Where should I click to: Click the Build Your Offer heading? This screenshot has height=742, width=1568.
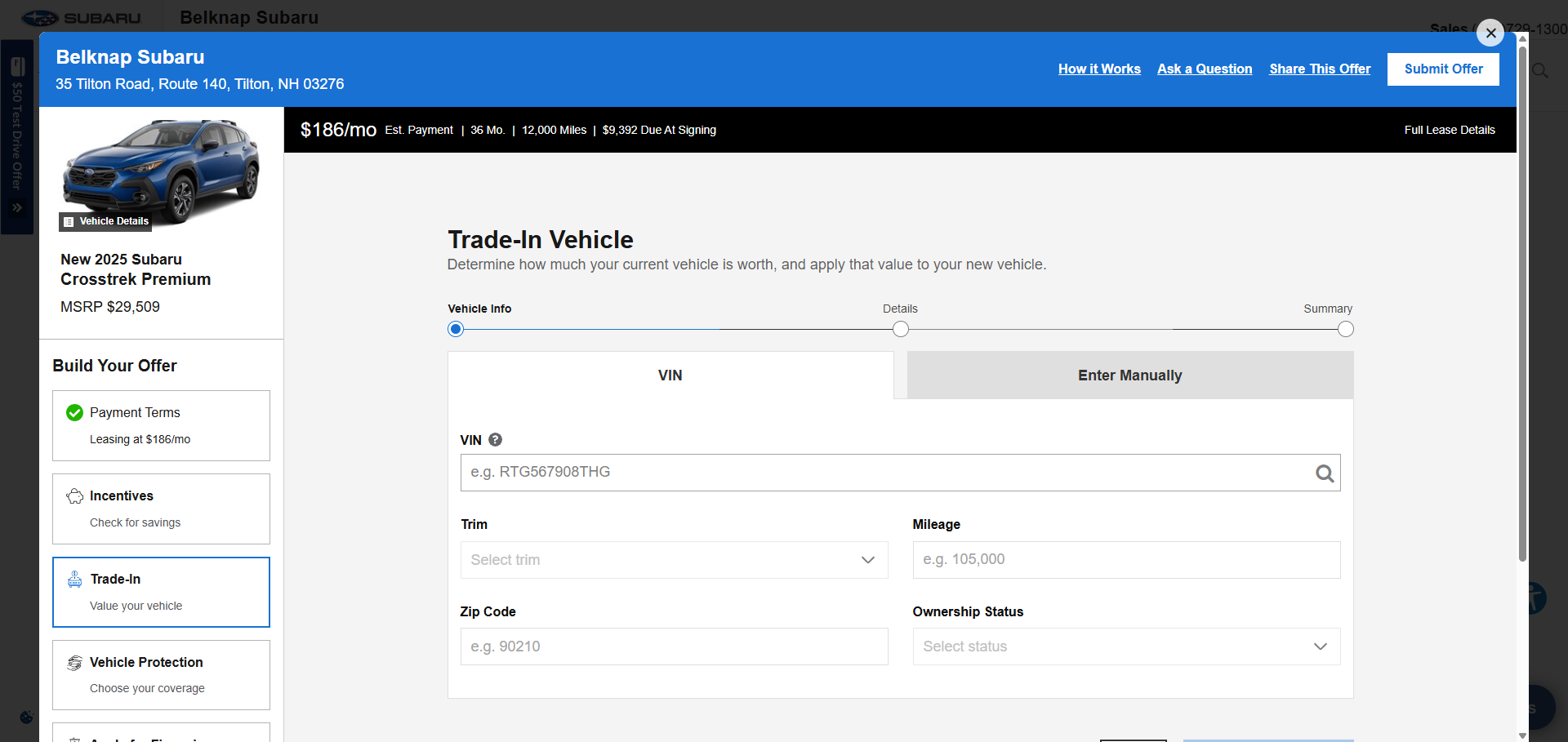point(114,366)
